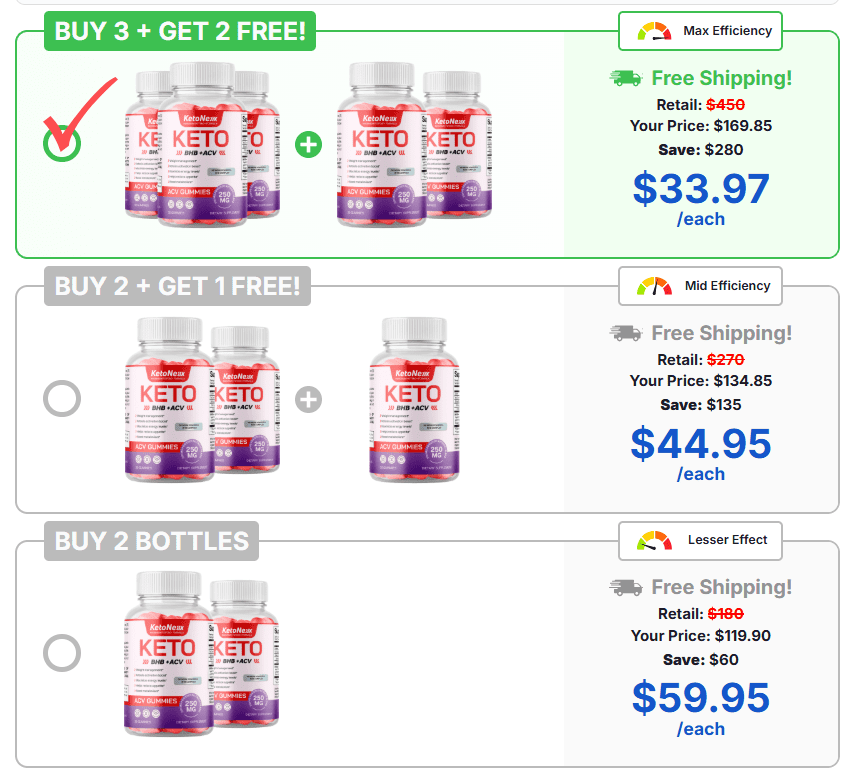Click the green Free Shipping truck icon
Image resolution: width=851 pixels, height=777 pixels.
(x=626, y=78)
